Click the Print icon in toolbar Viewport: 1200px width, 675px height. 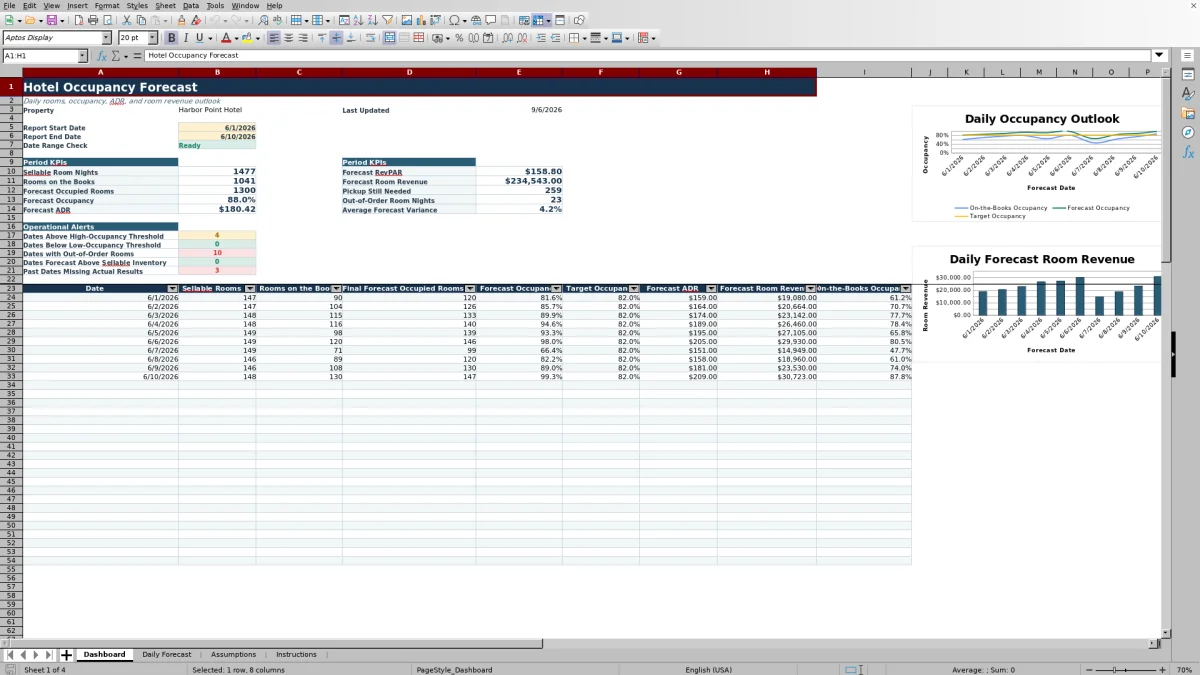[x=92, y=20]
